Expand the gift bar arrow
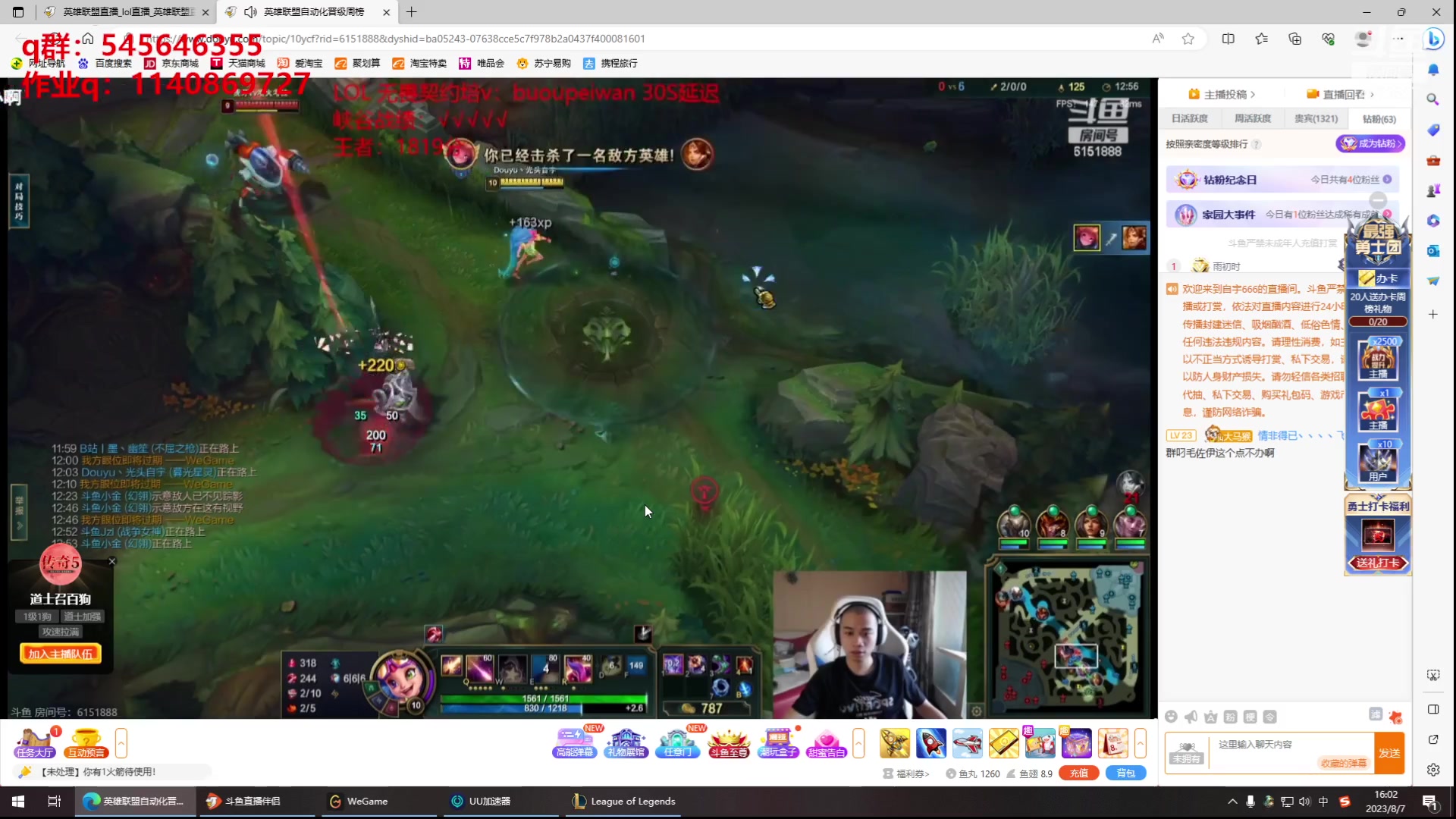The height and width of the screenshot is (819, 1456). click(x=1140, y=743)
